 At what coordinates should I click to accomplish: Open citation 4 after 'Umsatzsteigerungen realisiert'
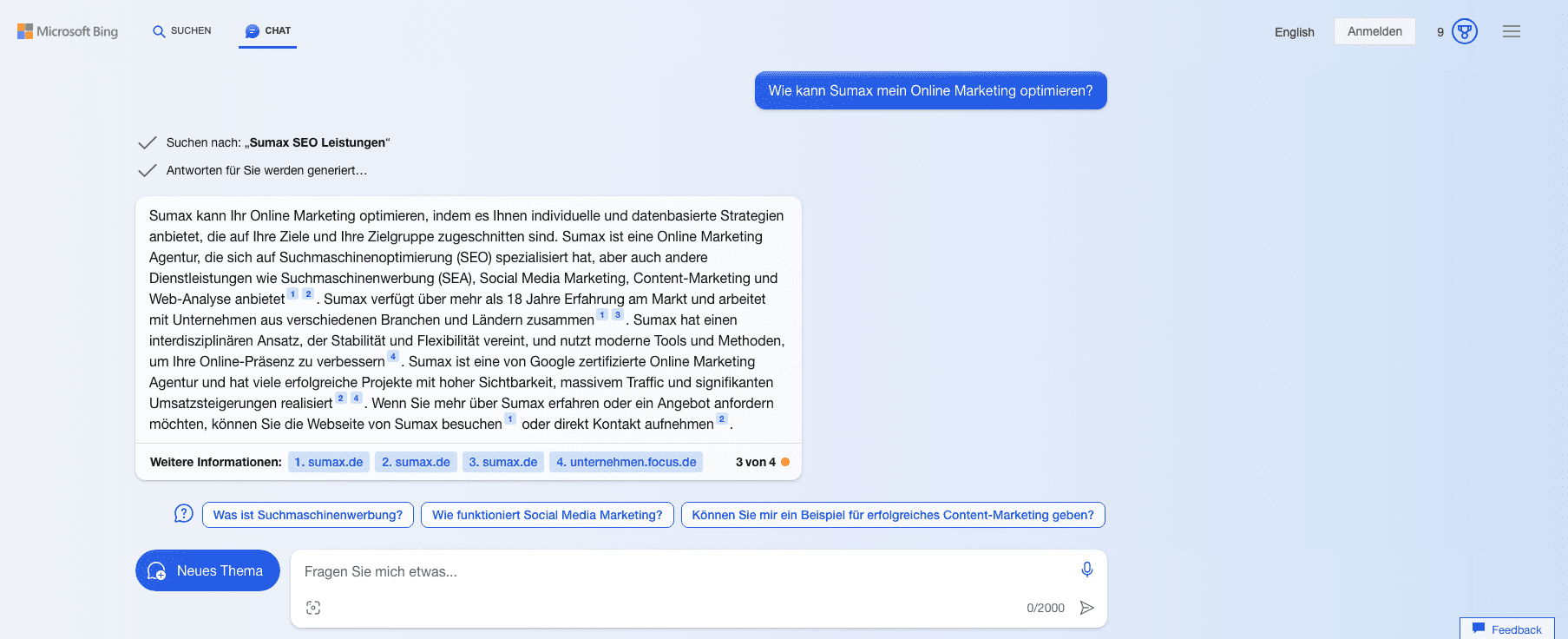click(357, 399)
